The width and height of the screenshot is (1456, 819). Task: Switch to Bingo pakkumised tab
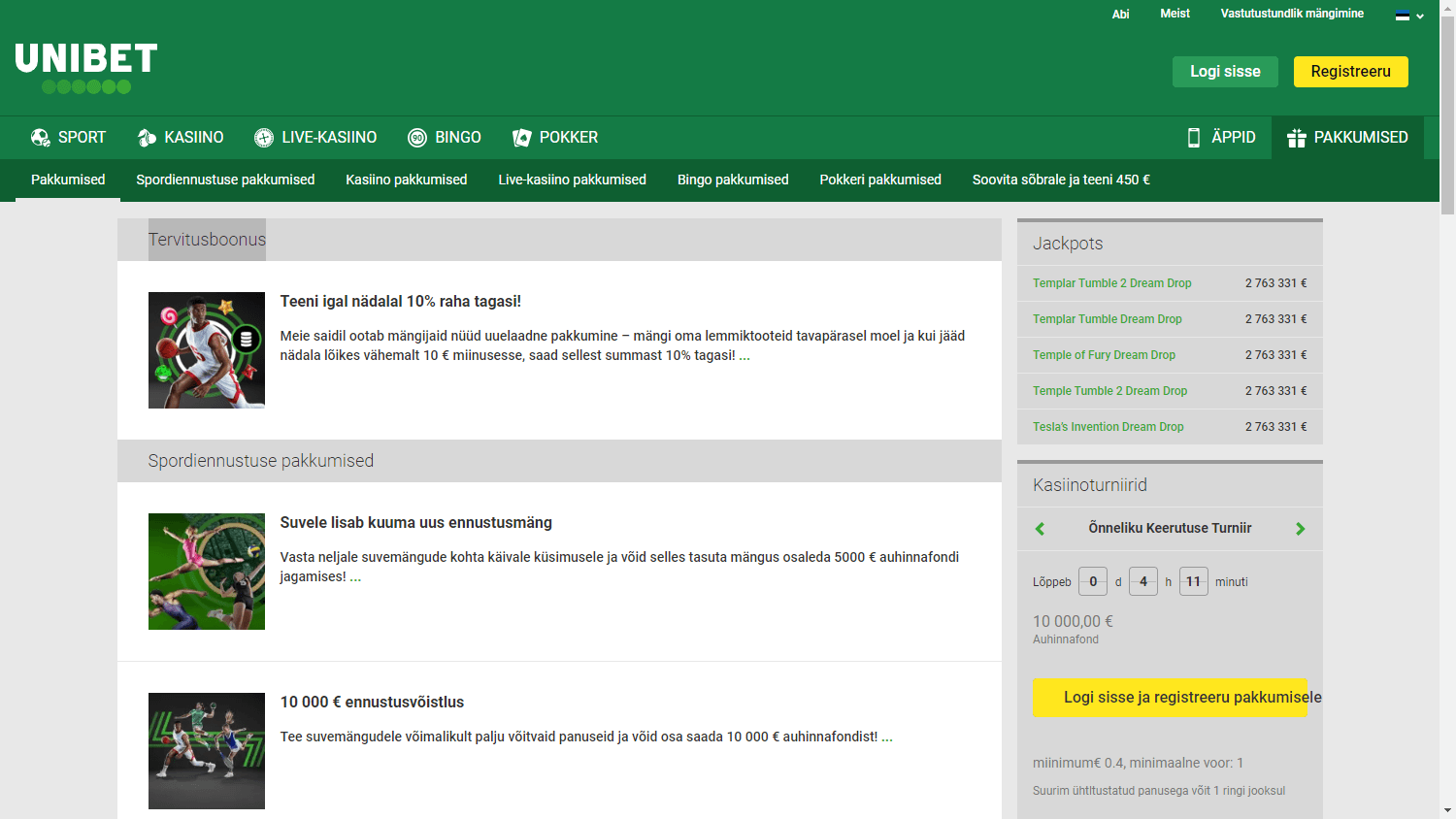point(733,180)
